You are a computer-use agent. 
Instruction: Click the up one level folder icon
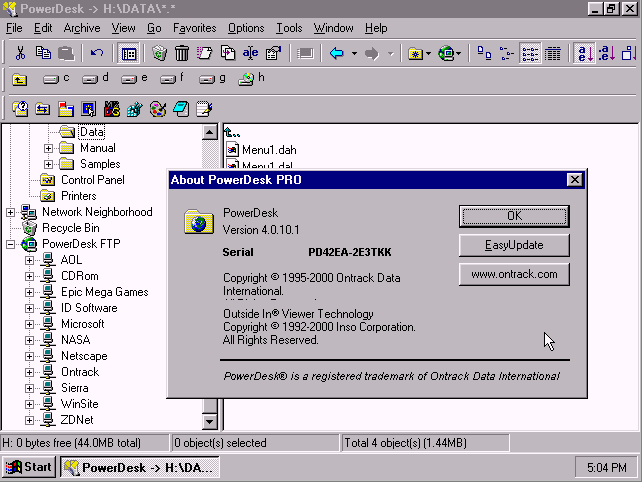19,79
